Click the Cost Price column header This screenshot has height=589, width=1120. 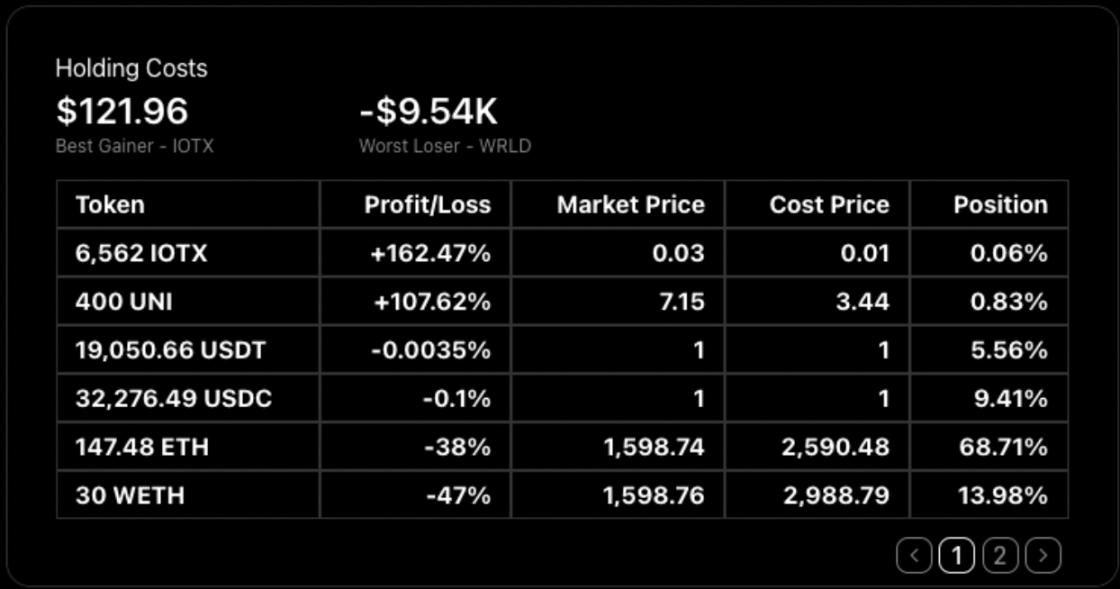pos(829,205)
